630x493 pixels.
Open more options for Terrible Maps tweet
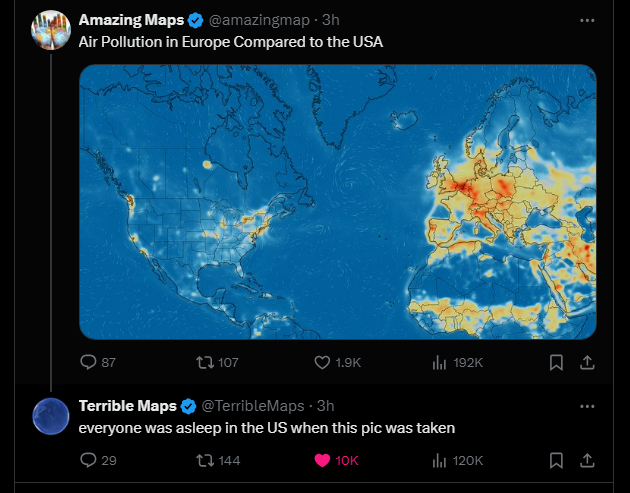click(x=587, y=405)
